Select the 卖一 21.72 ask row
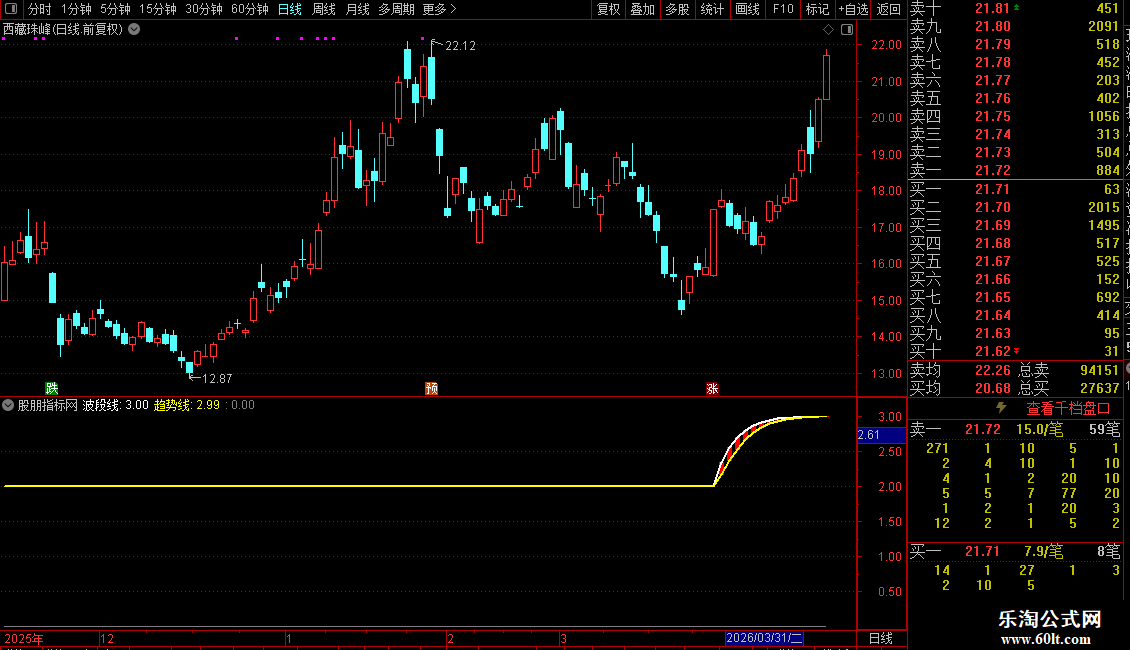 (x=1015, y=171)
